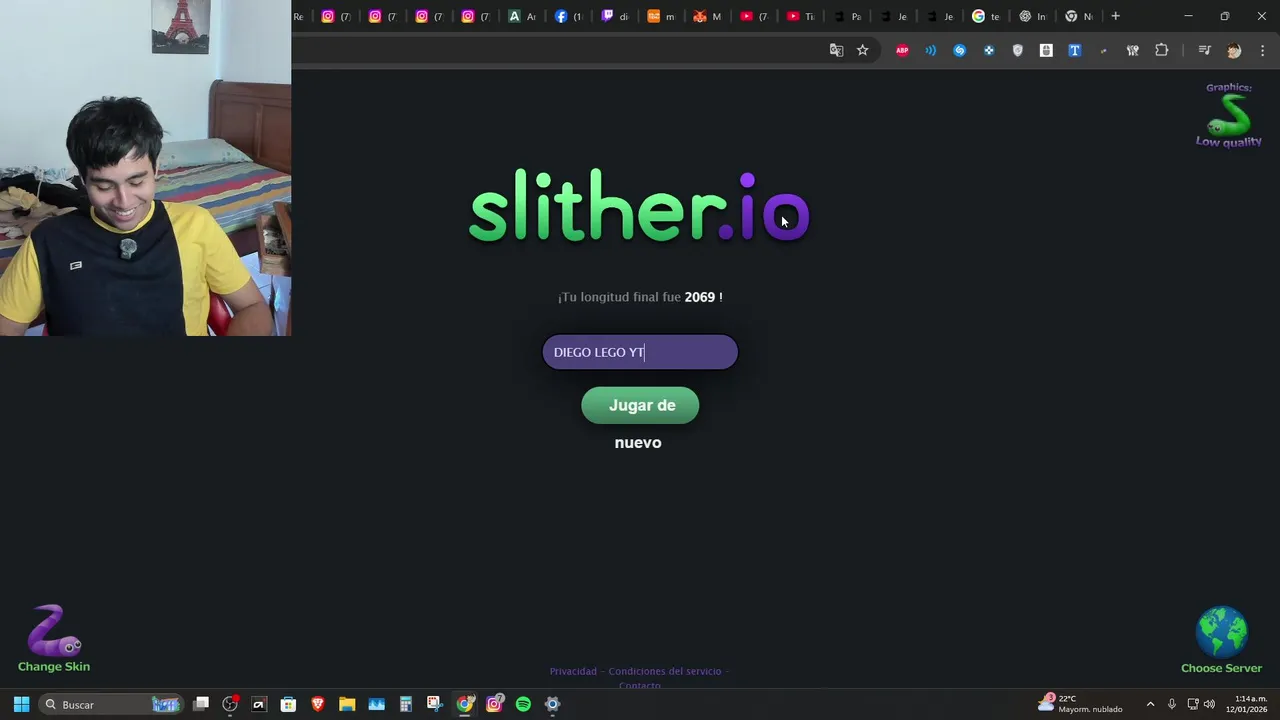Screen dimensions: 1280x720
Task: Click the Google Translate icon in address bar
Action: click(x=836, y=50)
